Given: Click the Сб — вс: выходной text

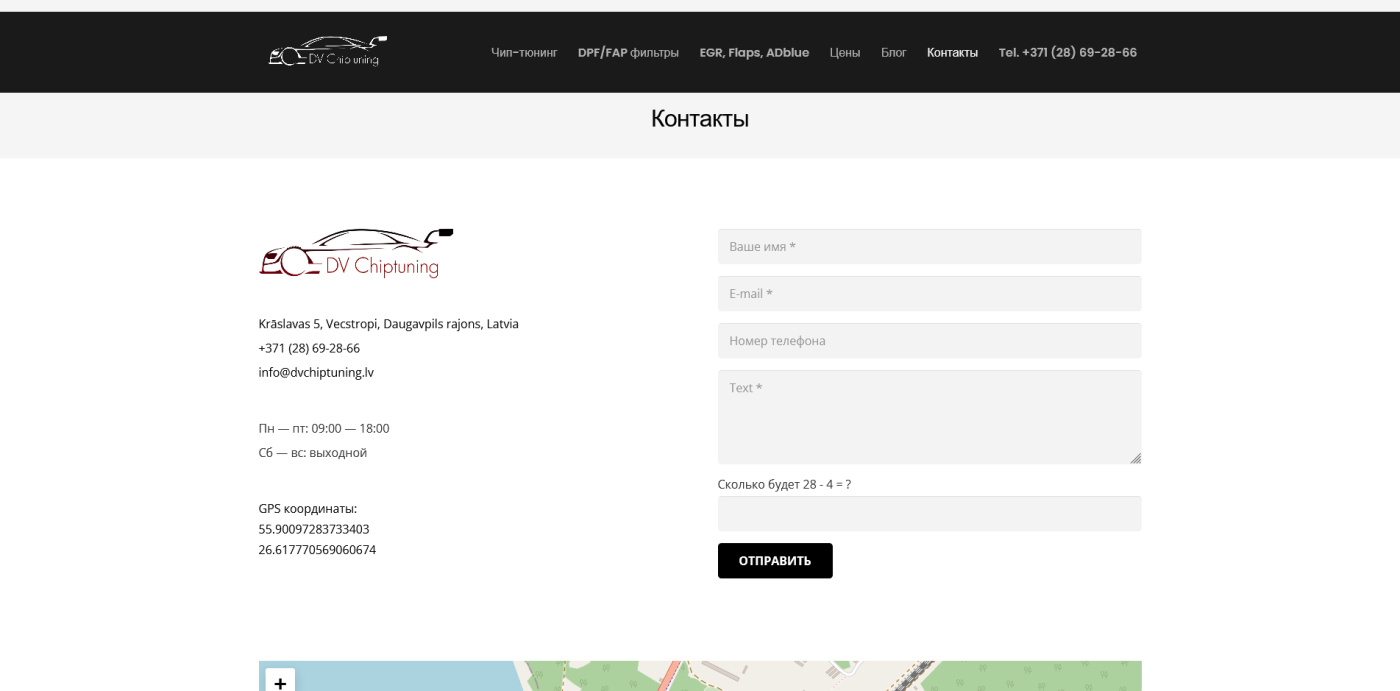Looking at the screenshot, I should [313, 453].
